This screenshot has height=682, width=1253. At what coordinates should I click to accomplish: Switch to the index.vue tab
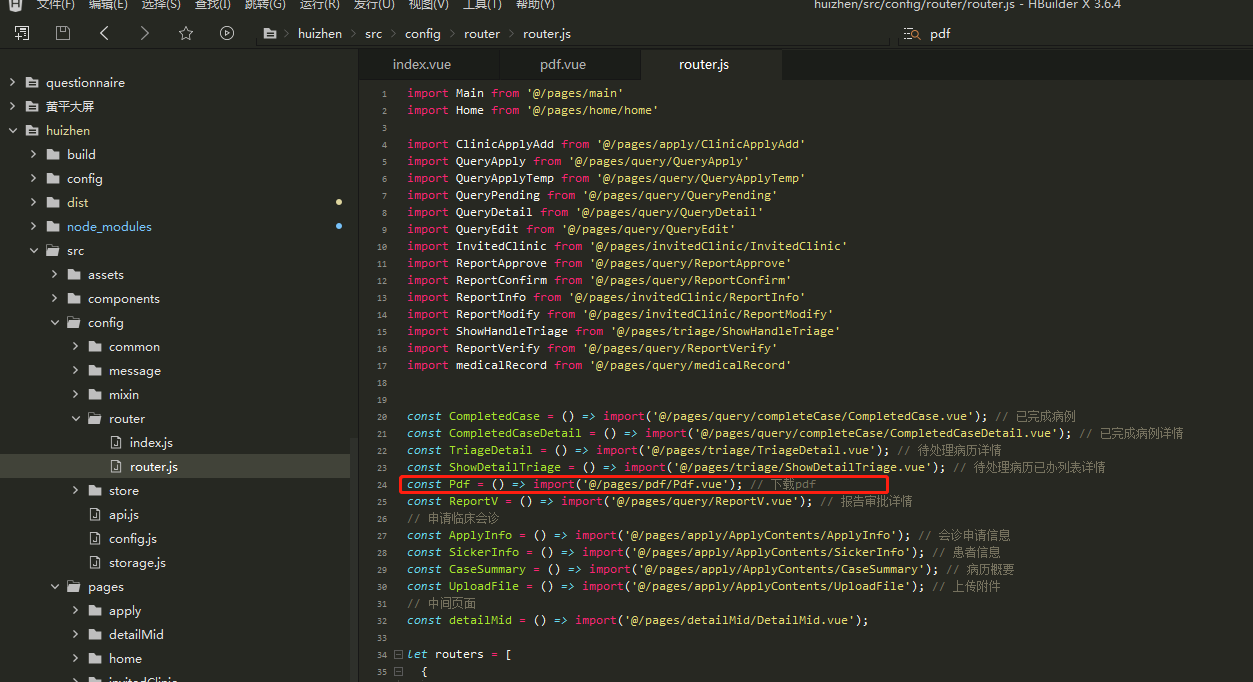point(421,65)
